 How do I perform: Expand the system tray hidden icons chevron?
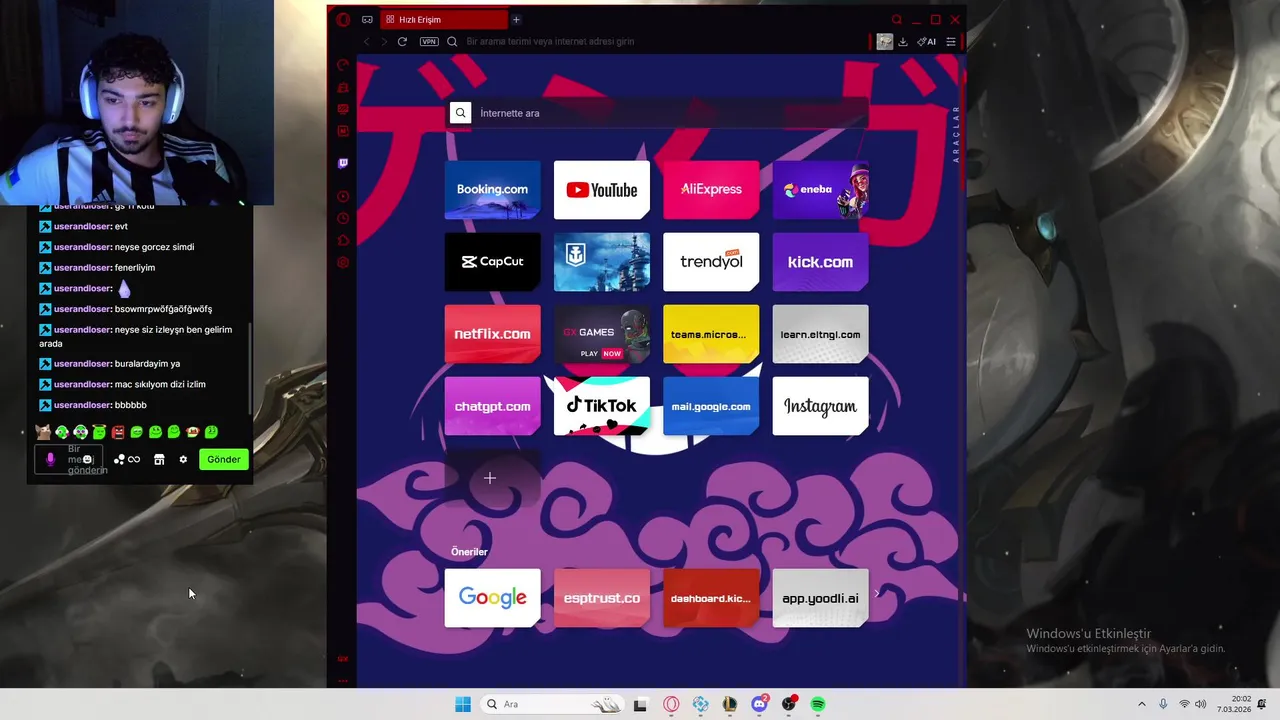click(x=1141, y=704)
